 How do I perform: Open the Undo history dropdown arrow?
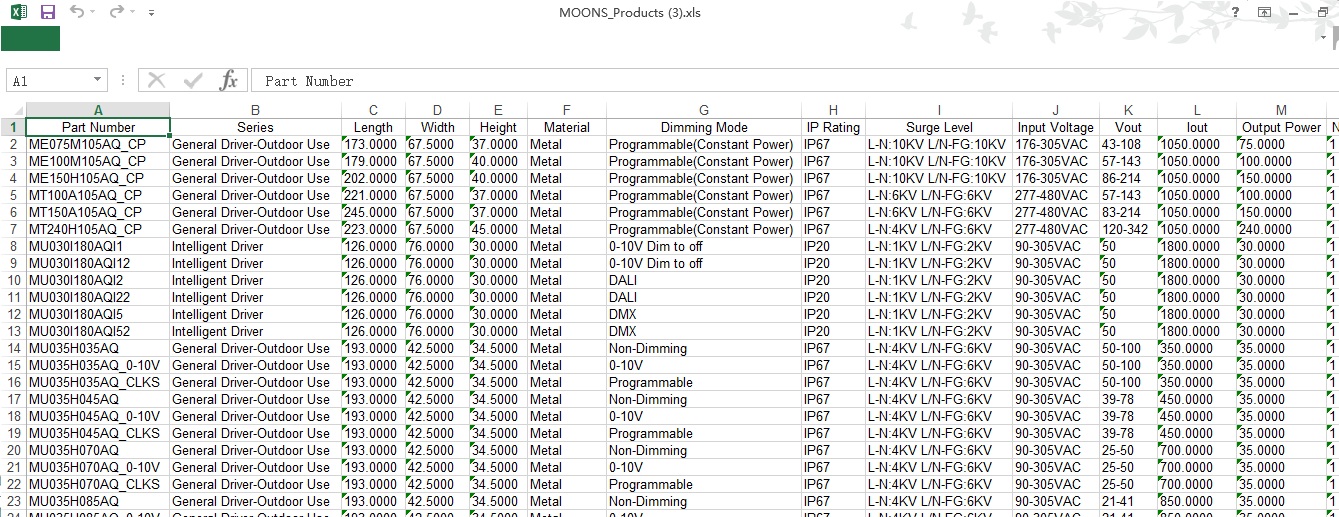(94, 13)
